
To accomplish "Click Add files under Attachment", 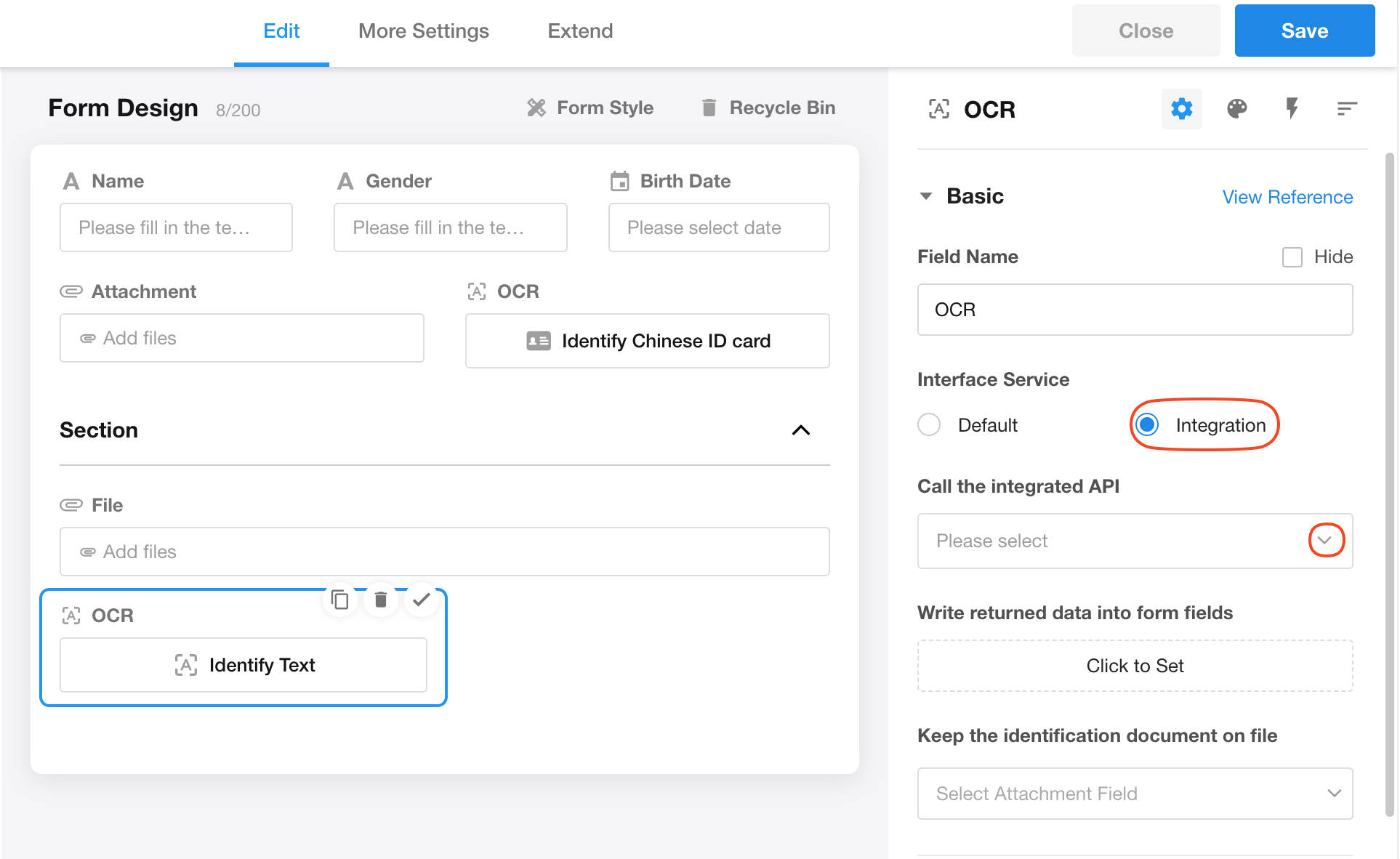I will (x=241, y=338).
